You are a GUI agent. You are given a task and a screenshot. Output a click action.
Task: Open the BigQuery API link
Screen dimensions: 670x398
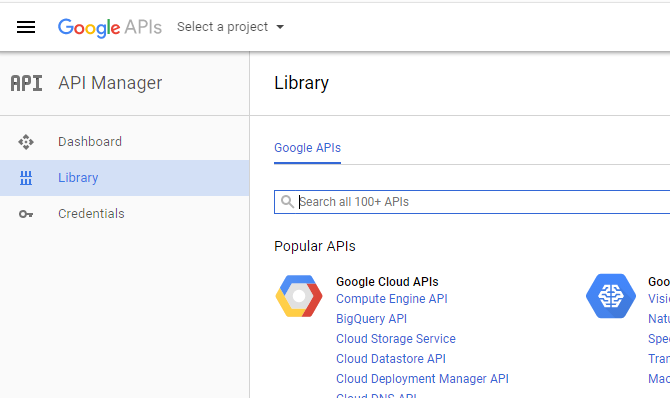tap(371, 319)
